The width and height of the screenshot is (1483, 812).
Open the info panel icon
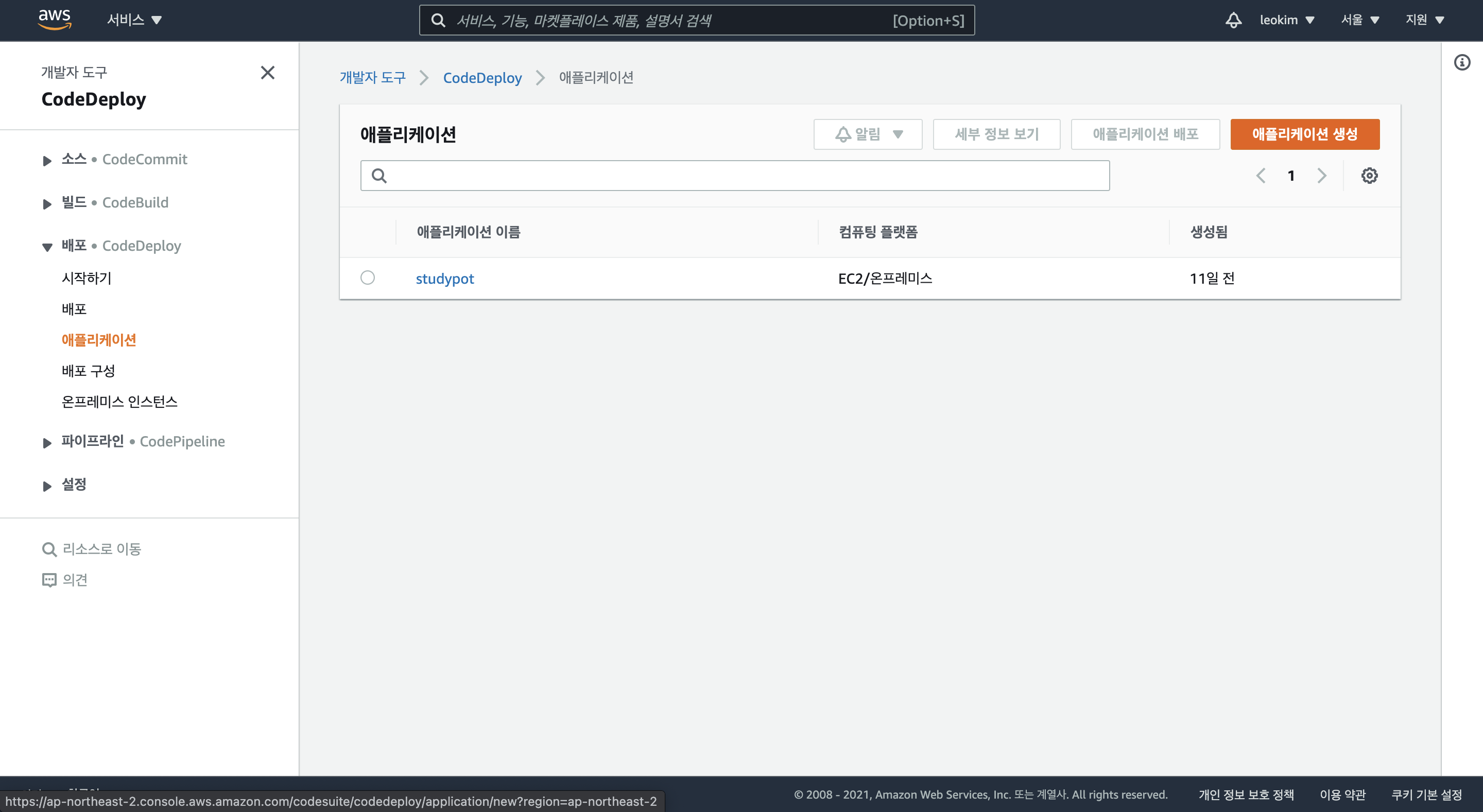1462,62
